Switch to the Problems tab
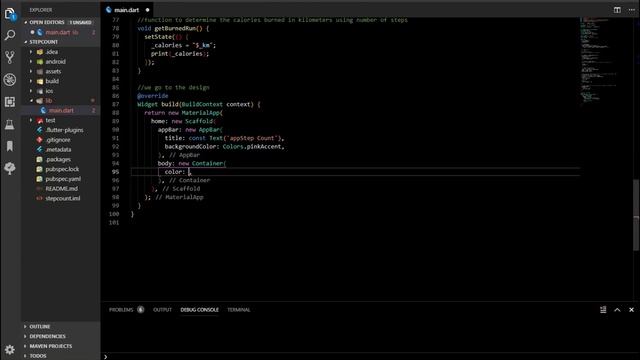 tap(121, 310)
